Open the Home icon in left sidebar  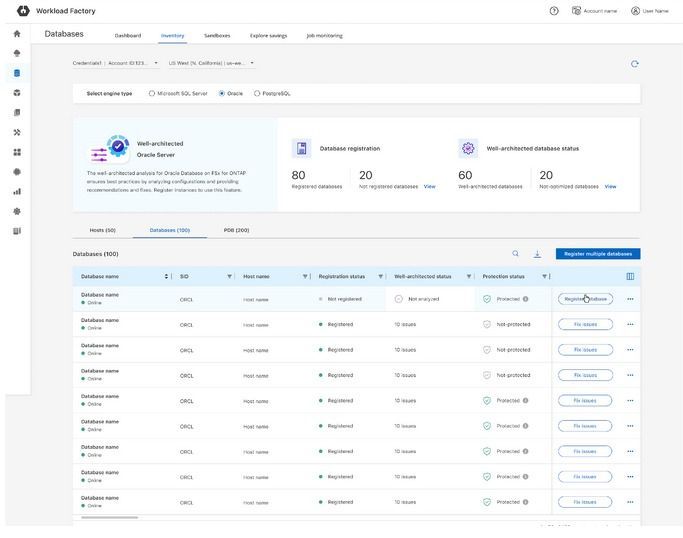17,34
